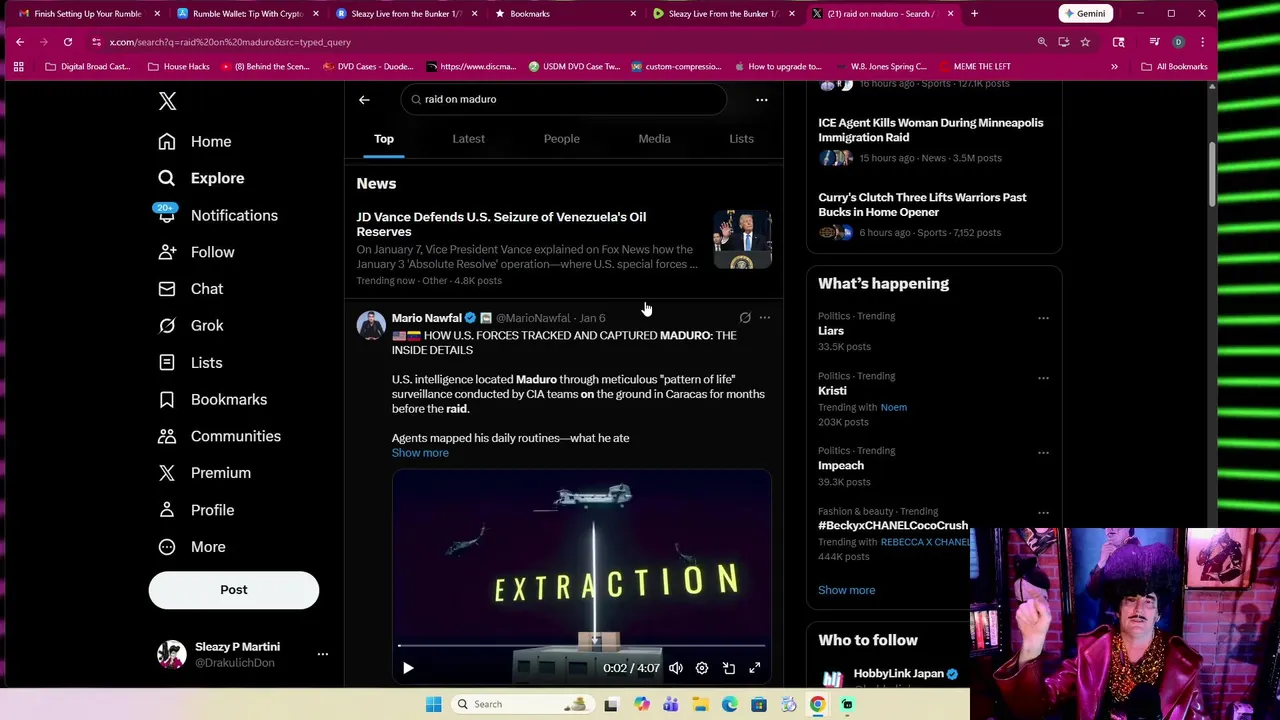Enter video fullscreen mode
The image size is (1280, 720).
pos(755,668)
